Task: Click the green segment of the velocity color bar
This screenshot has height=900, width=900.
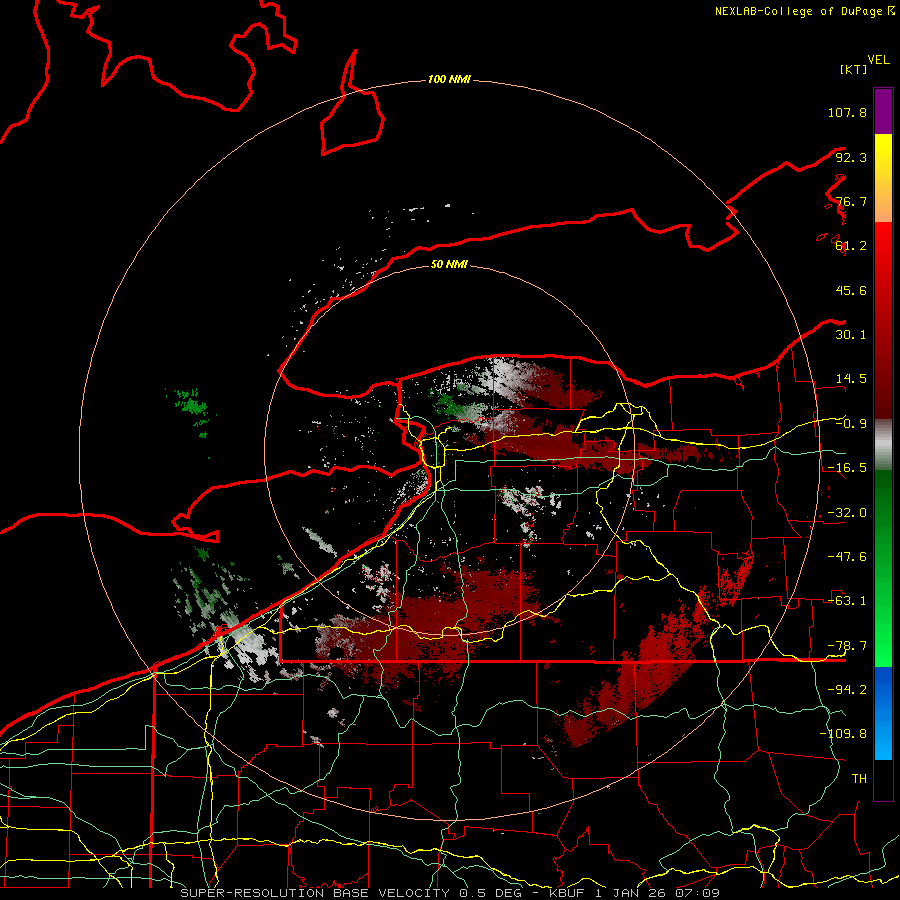Action: (x=883, y=568)
